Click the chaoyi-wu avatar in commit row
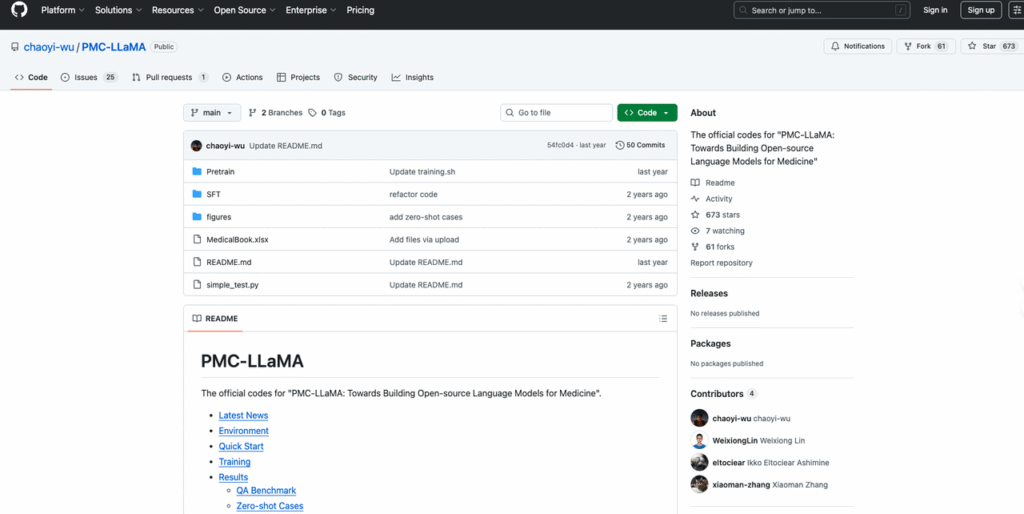Image resolution: width=1024 pixels, height=514 pixels. 196,145
